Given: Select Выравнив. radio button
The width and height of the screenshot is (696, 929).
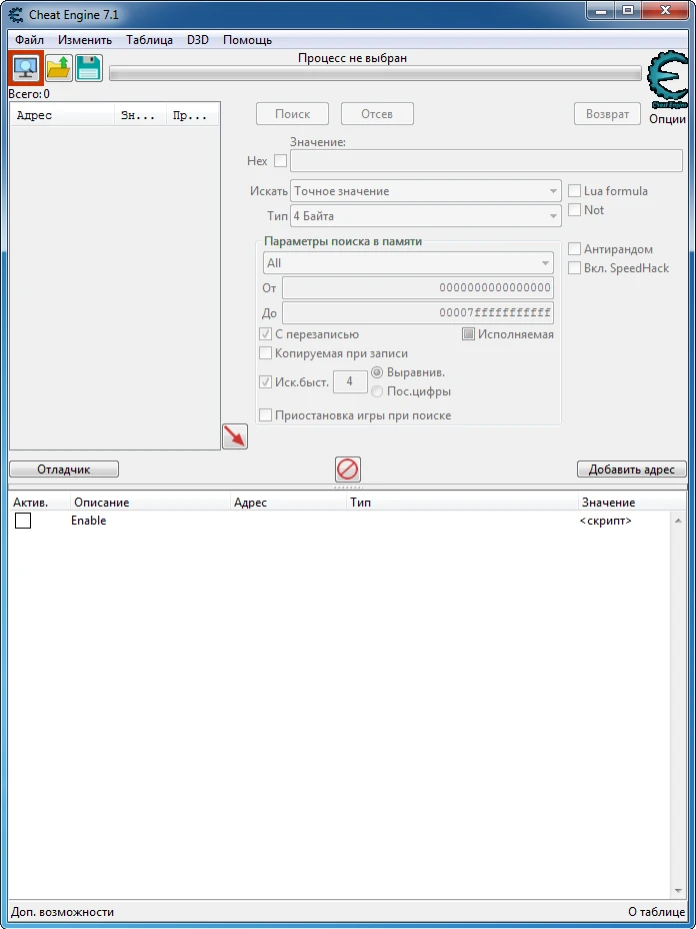Looking at the screenshot, I should (377, 373).
